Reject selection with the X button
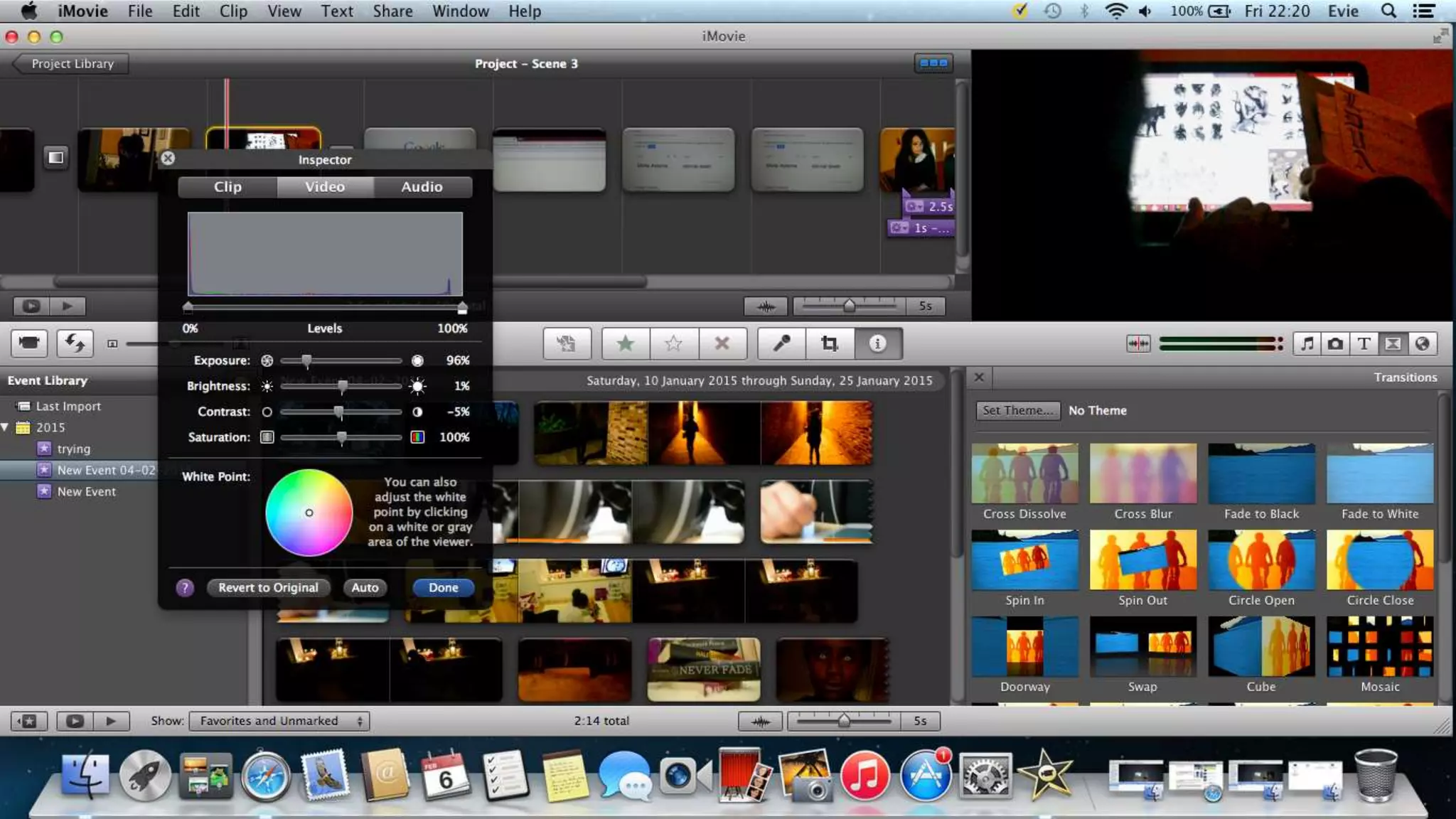This screenshot has width=1456, height=819. pyautogui.click(x=722, y=344)
